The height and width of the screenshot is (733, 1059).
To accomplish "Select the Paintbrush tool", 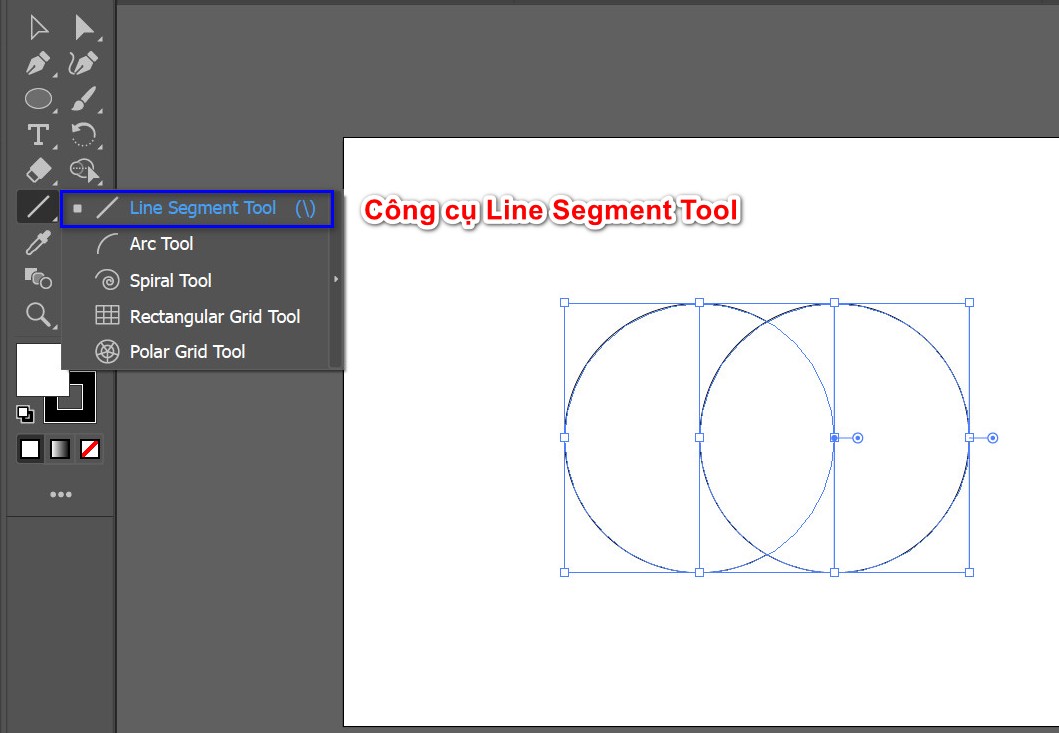I will tap(83, 99).
